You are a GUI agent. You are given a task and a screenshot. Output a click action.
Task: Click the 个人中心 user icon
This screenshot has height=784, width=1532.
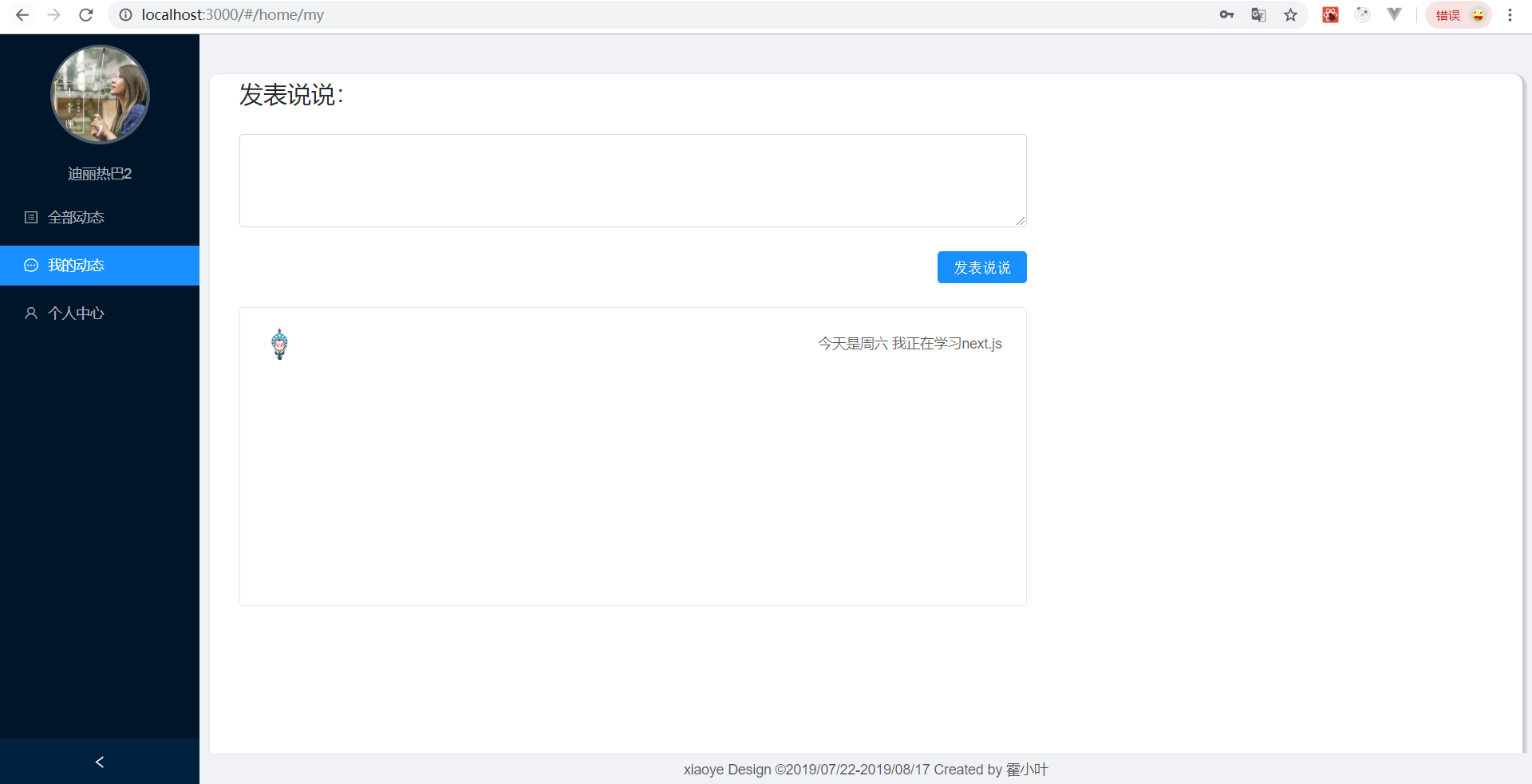tap(31, 313)
